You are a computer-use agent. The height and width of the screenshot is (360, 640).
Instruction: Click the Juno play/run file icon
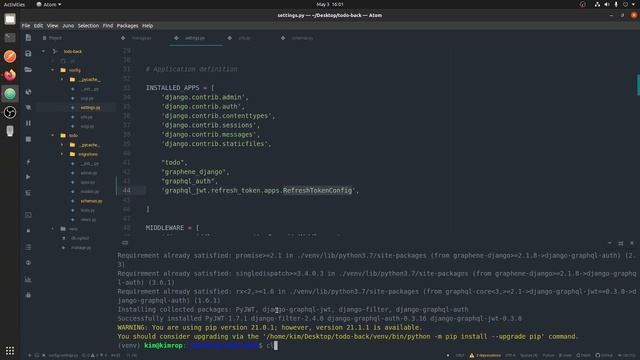point(28,177)
